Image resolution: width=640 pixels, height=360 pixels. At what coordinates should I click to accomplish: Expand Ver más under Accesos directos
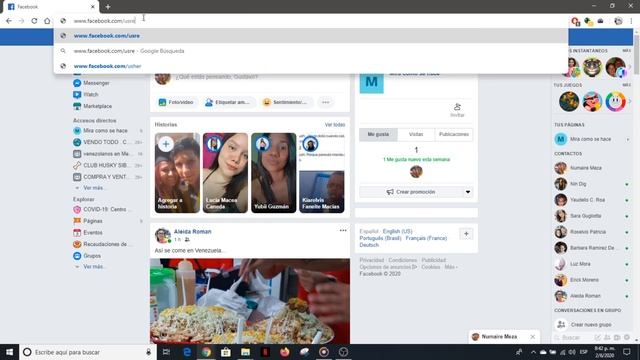(93, 188)
